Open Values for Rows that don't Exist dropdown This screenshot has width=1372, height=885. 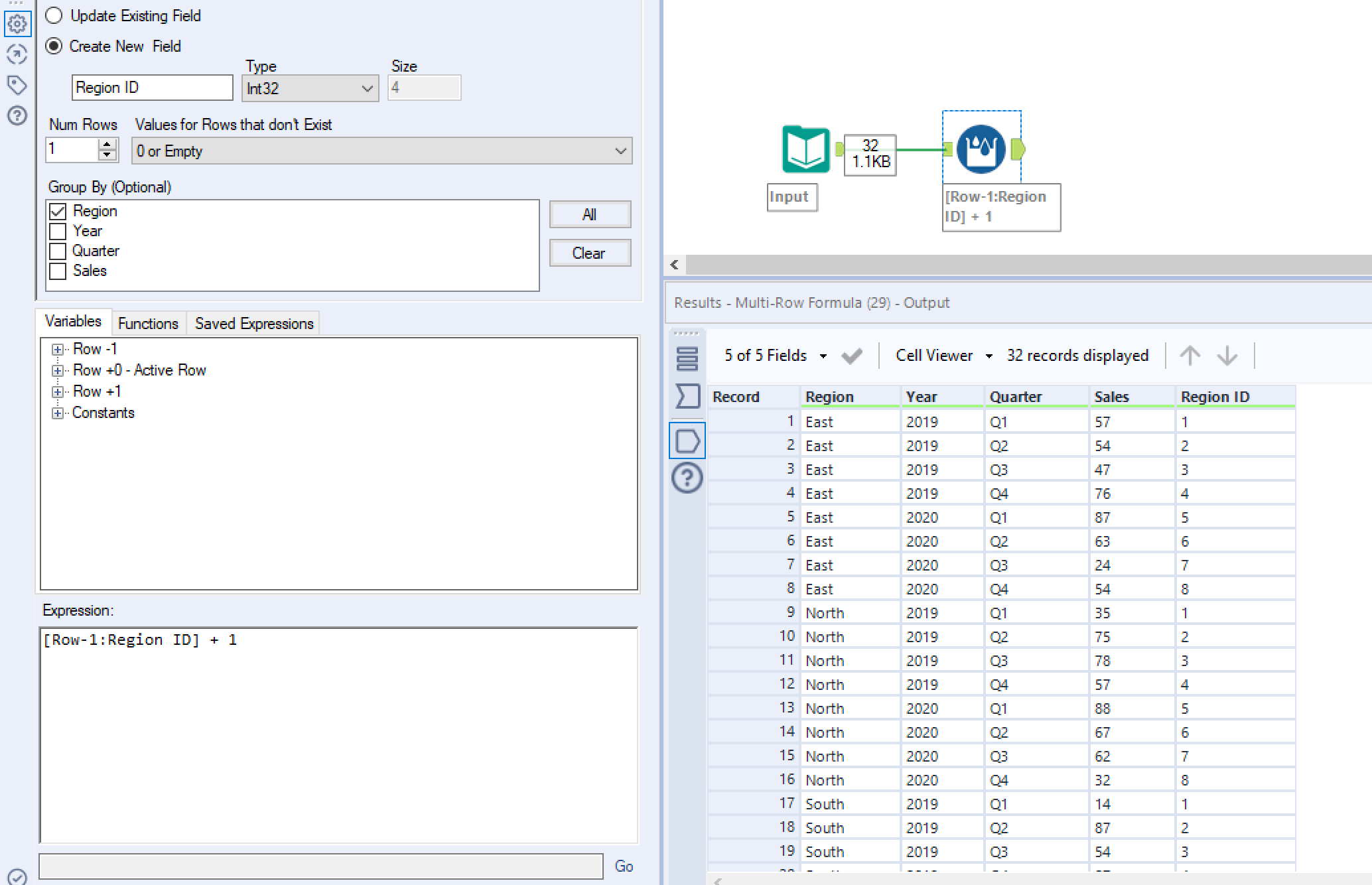pyautogui.click(x=381, y=151)
